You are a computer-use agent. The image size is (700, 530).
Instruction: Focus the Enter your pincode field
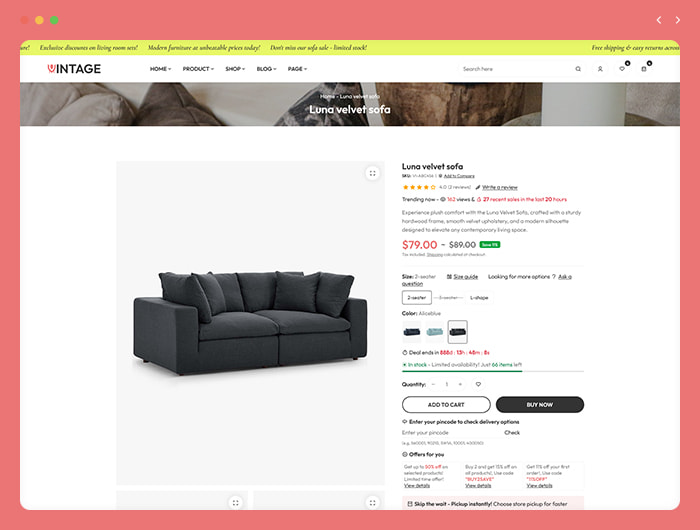451,433
